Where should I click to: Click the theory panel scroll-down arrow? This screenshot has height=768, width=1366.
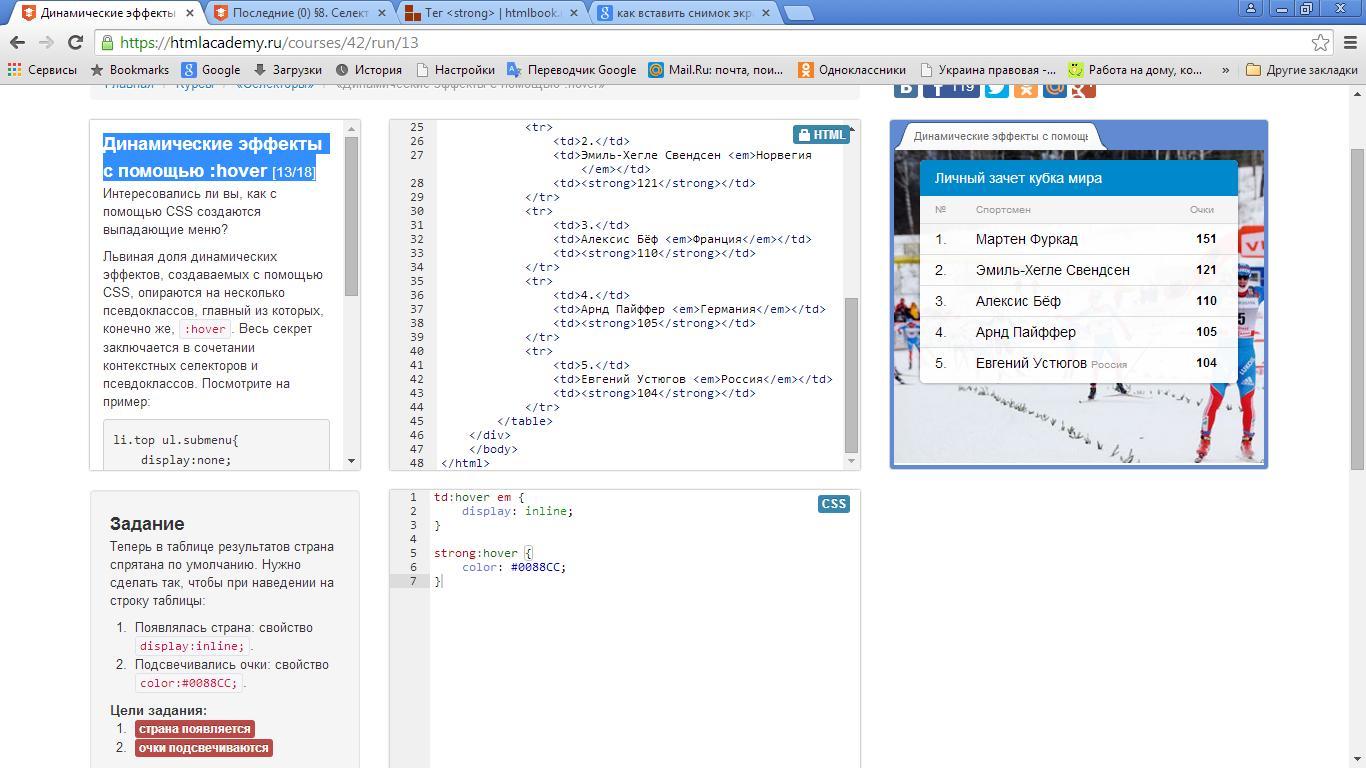tap(352, 461)
